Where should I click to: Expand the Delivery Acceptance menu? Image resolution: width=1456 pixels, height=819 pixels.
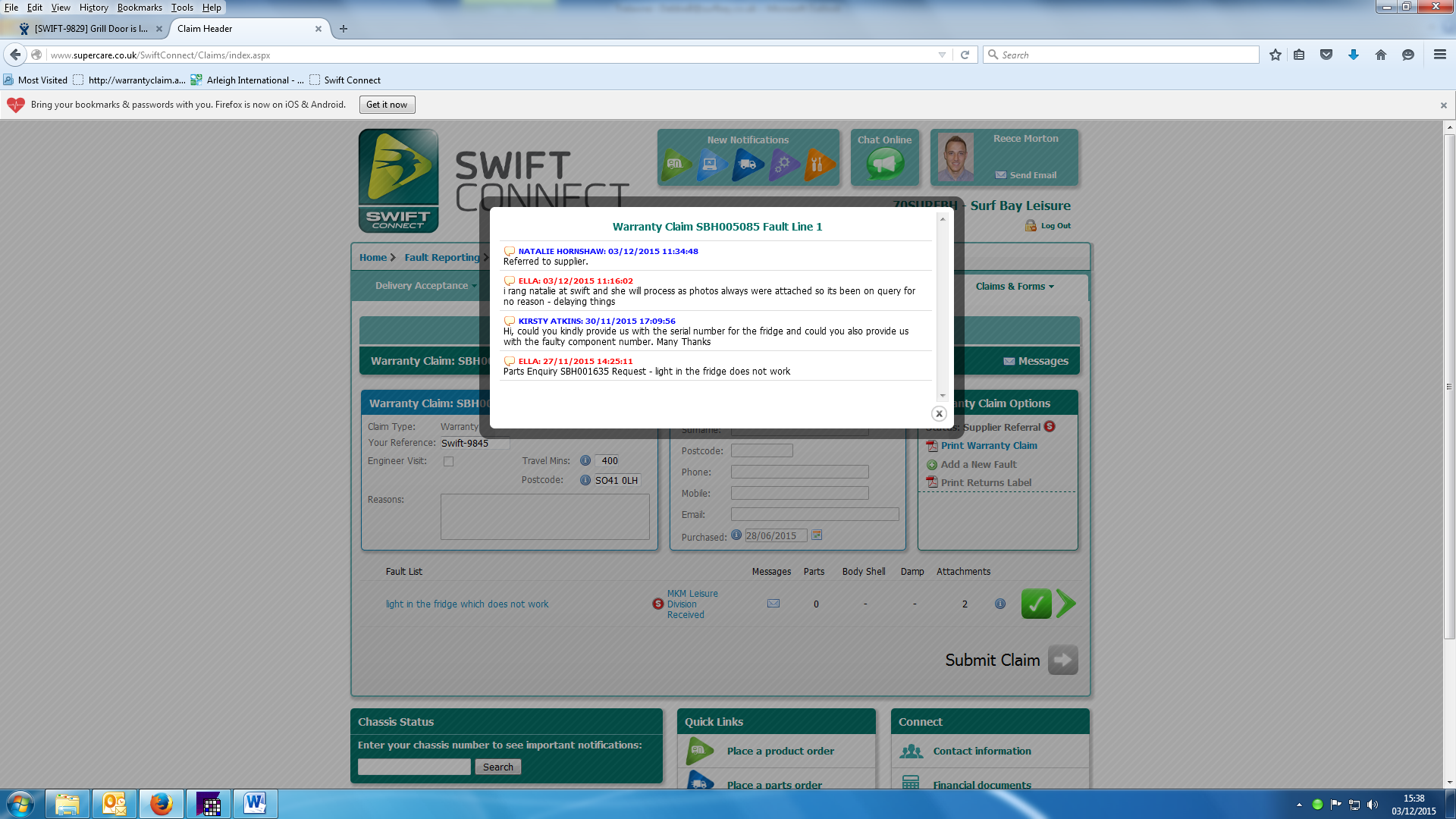pos(425,285)
